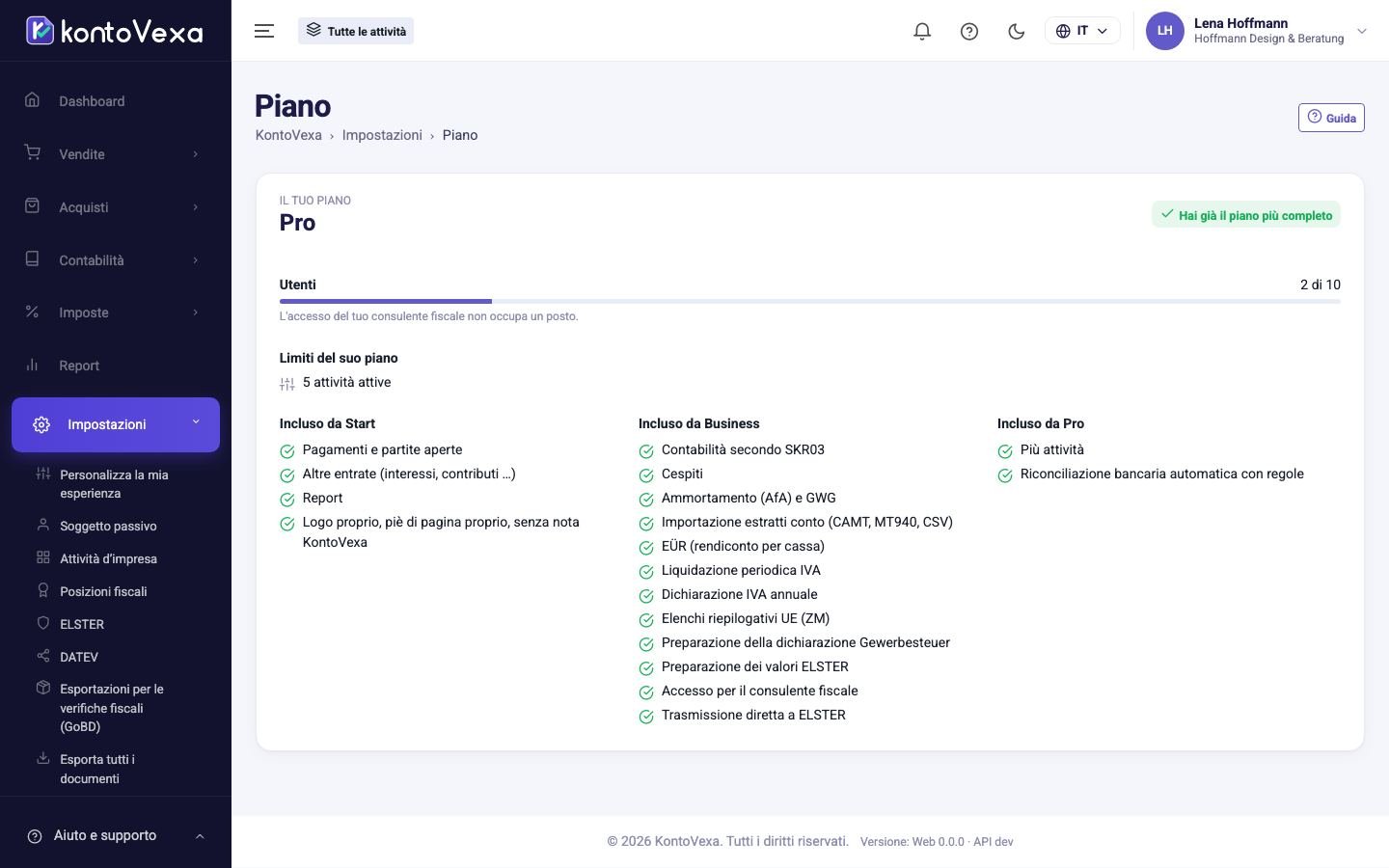Expand the Lena Hoffmann account menu chevron
Screen dimensions: 1389x868
coord(1362,31)
